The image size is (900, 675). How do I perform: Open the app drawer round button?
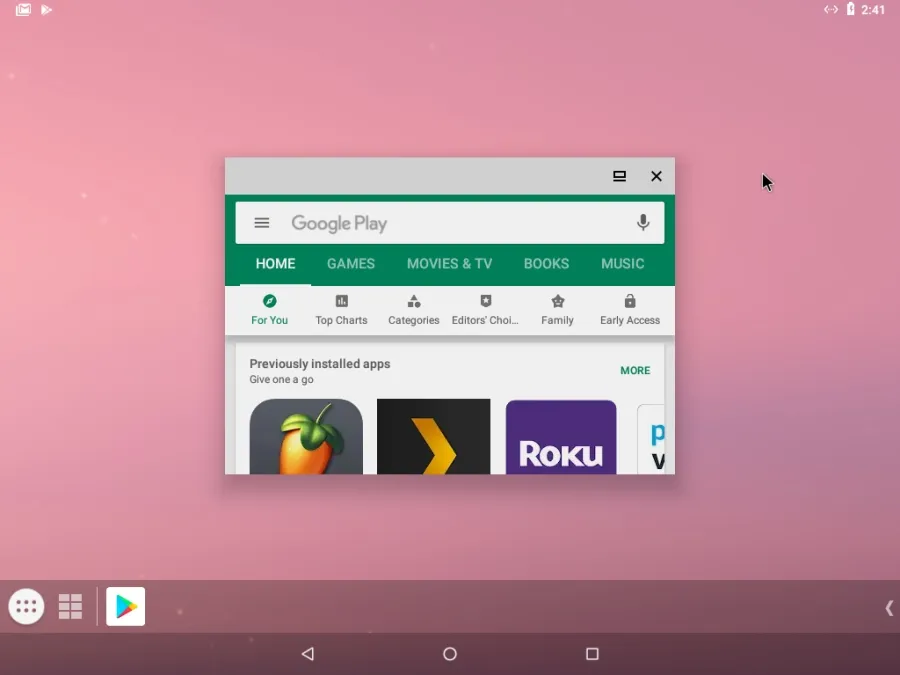pyautogui.click(x=26, y=606)
